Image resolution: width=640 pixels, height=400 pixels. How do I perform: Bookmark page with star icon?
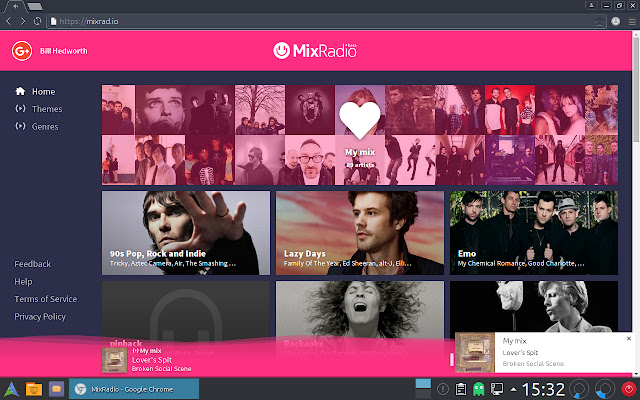600,22
